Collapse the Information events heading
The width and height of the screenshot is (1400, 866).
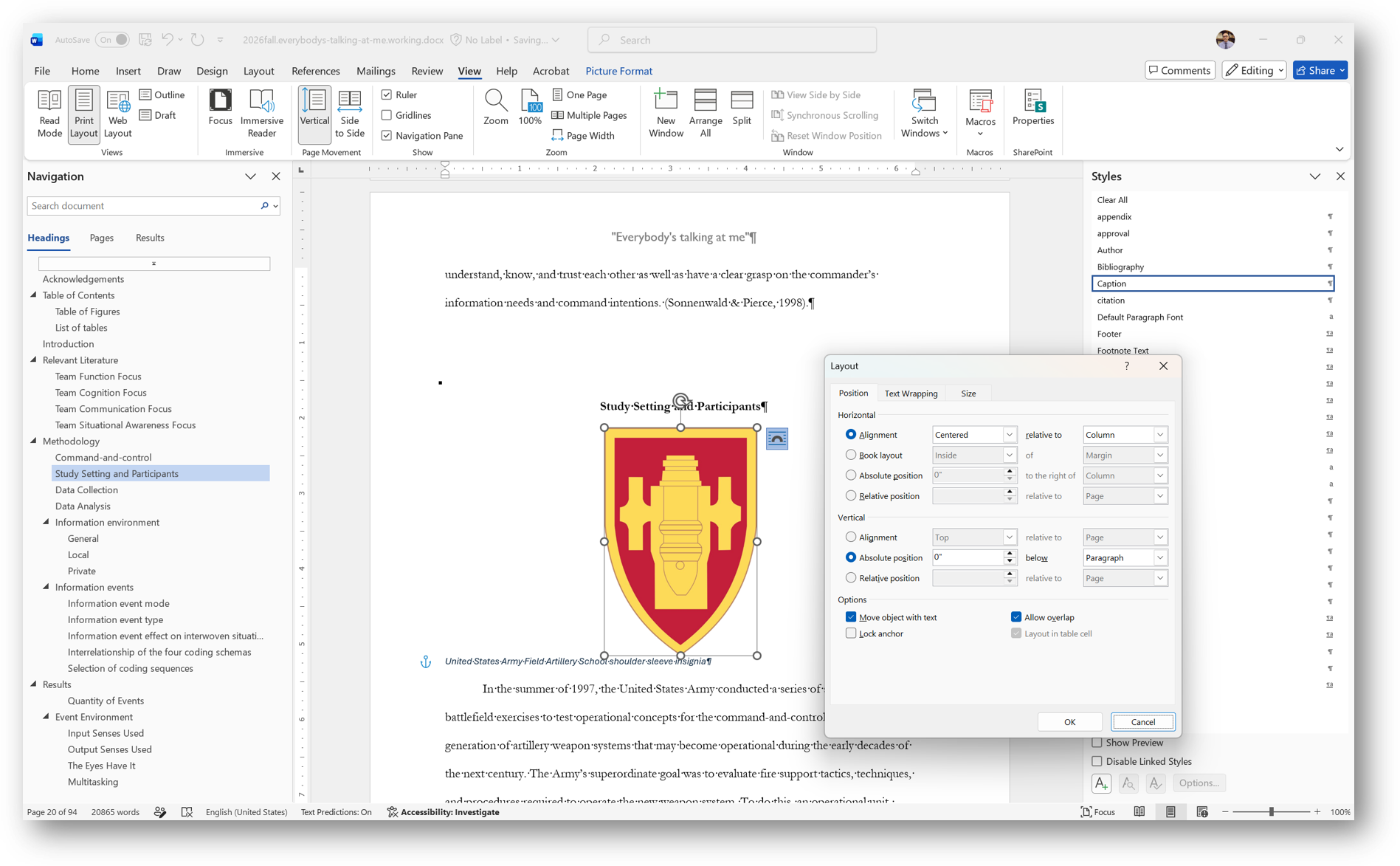(x=46, y=587)
